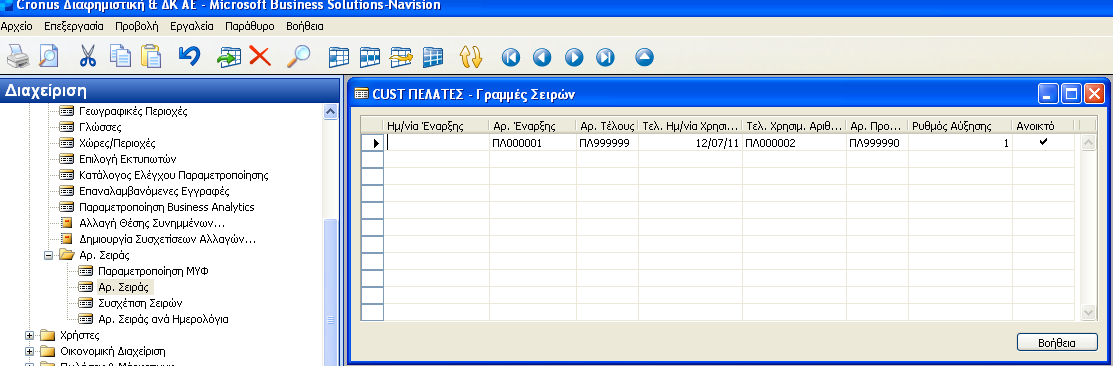Open the Εργαλεία menu
The width and height of the screenshot is (1113, 366).
coord(192,26)
